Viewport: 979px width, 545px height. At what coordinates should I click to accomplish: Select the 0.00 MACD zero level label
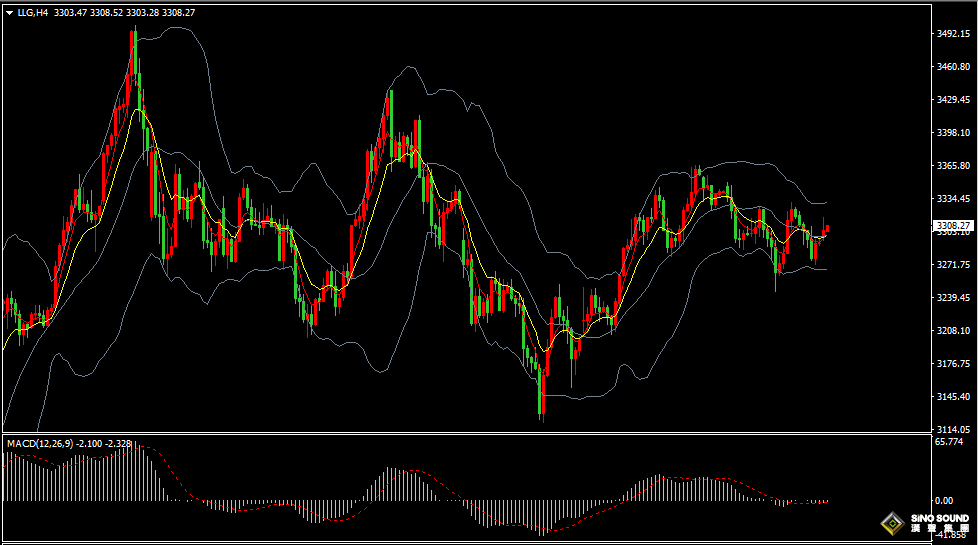point(943,500)
